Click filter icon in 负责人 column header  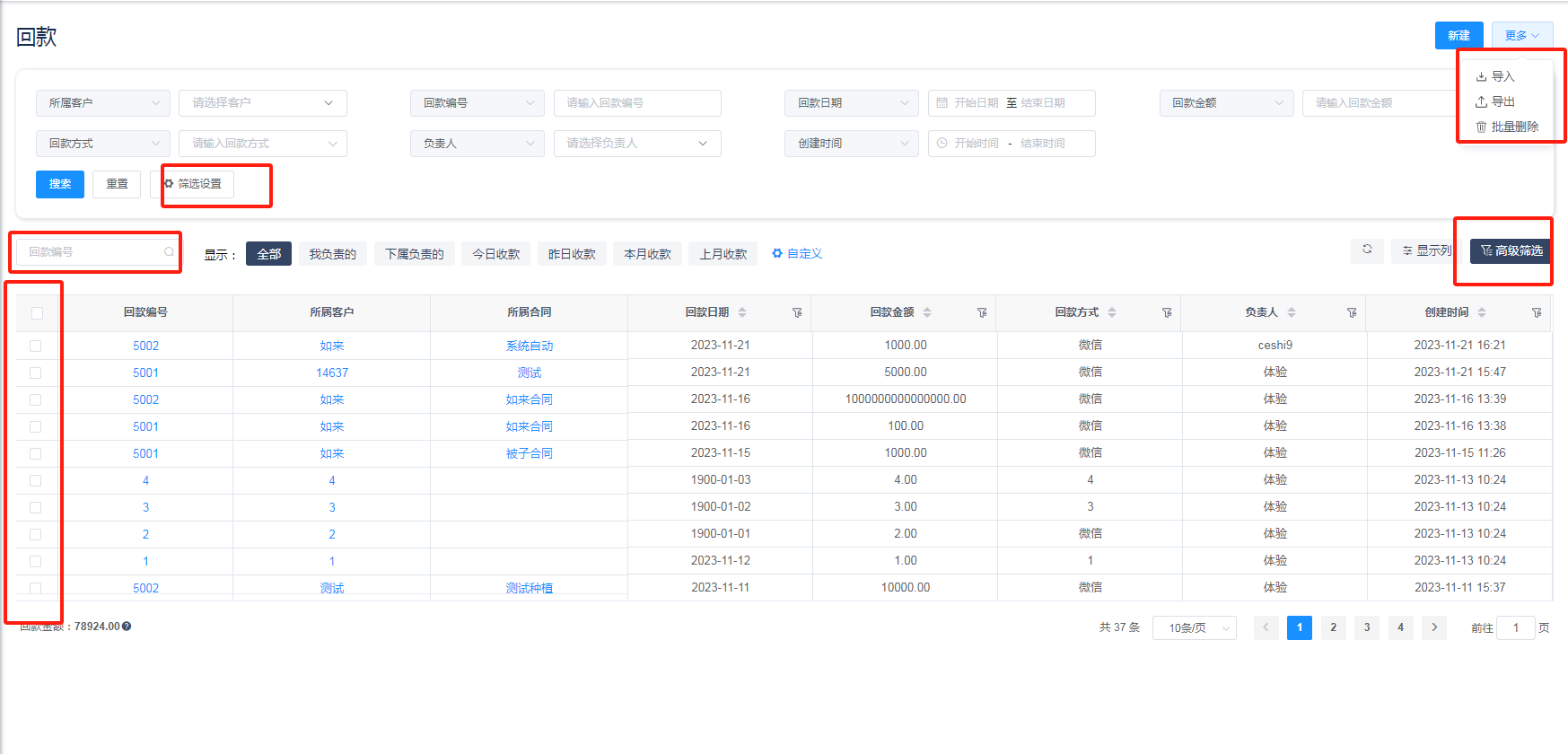pyautogui.click(x=1352, y=312)
